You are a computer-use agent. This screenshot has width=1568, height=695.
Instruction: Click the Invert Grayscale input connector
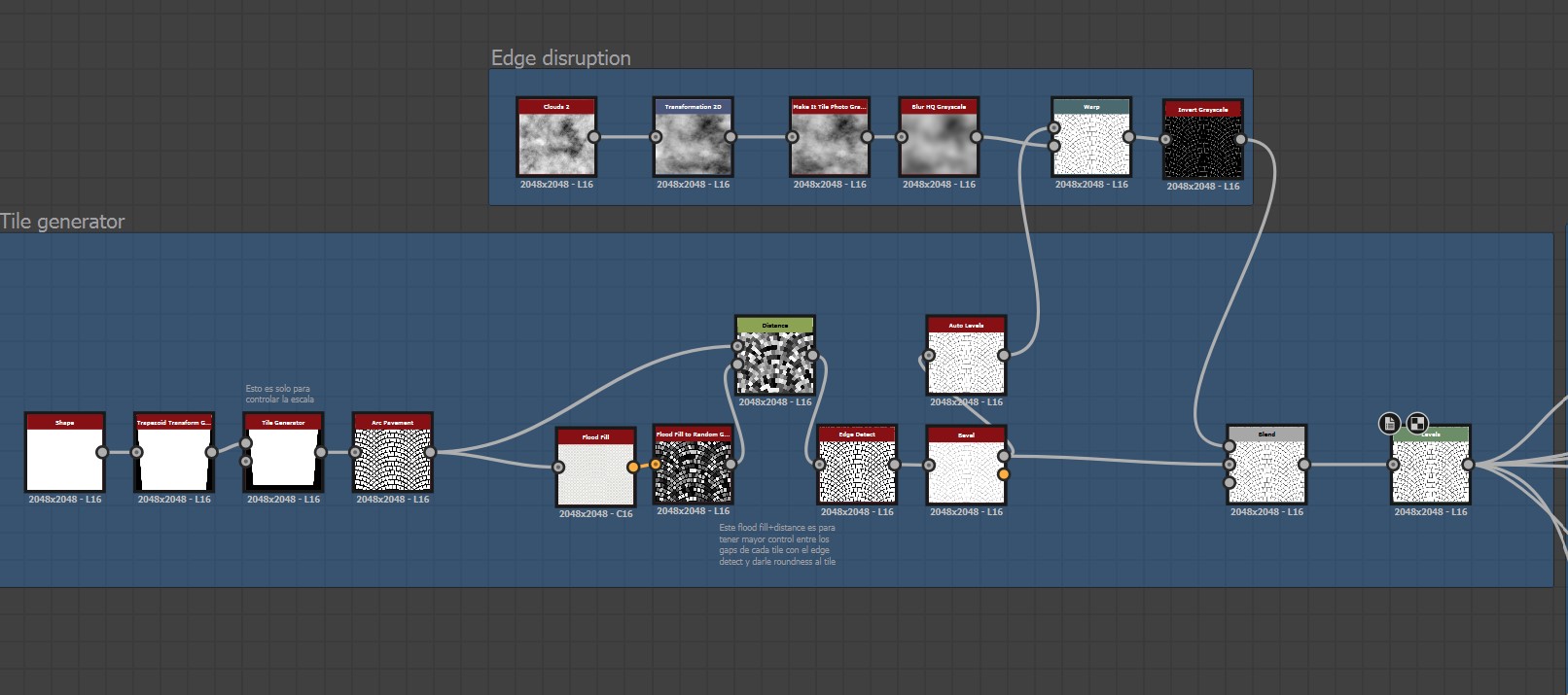coord(1165,139)
